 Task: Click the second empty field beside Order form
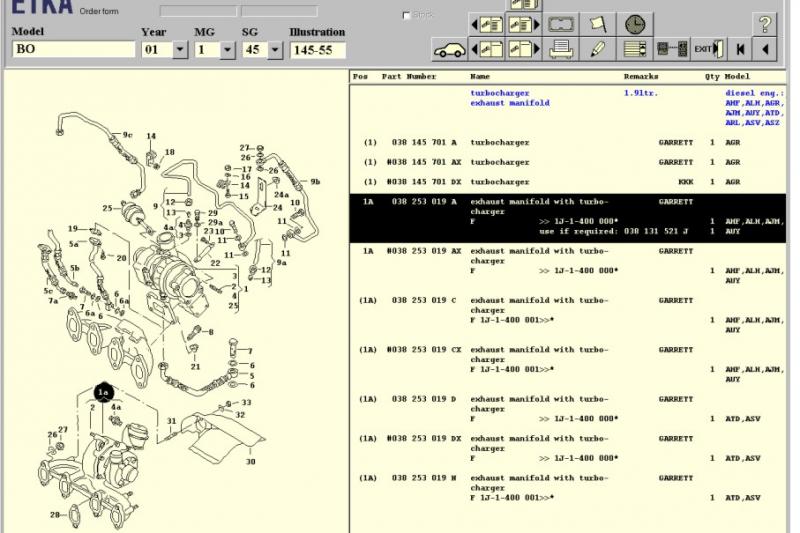click(280, 11)
